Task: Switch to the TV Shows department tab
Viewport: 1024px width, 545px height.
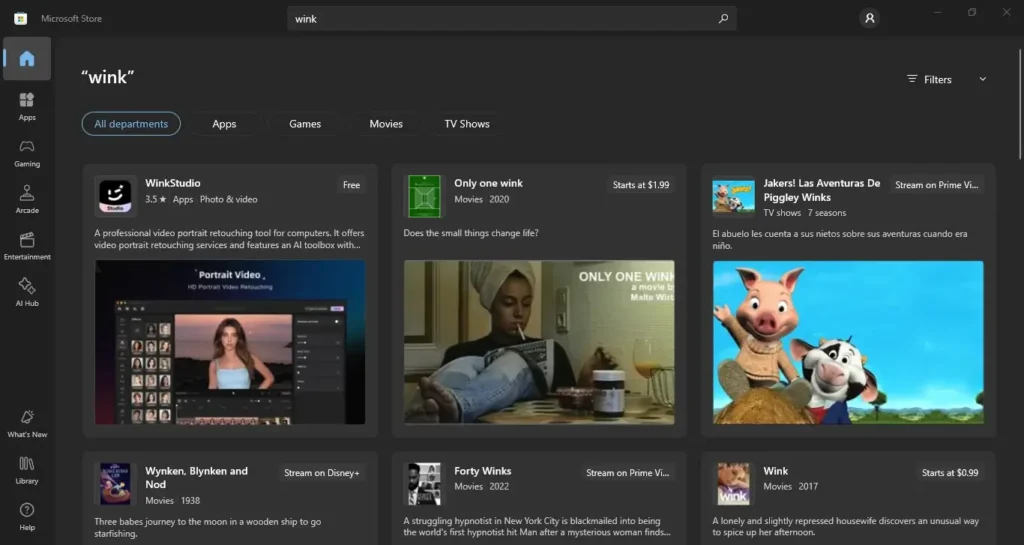Action: (467, 123)
